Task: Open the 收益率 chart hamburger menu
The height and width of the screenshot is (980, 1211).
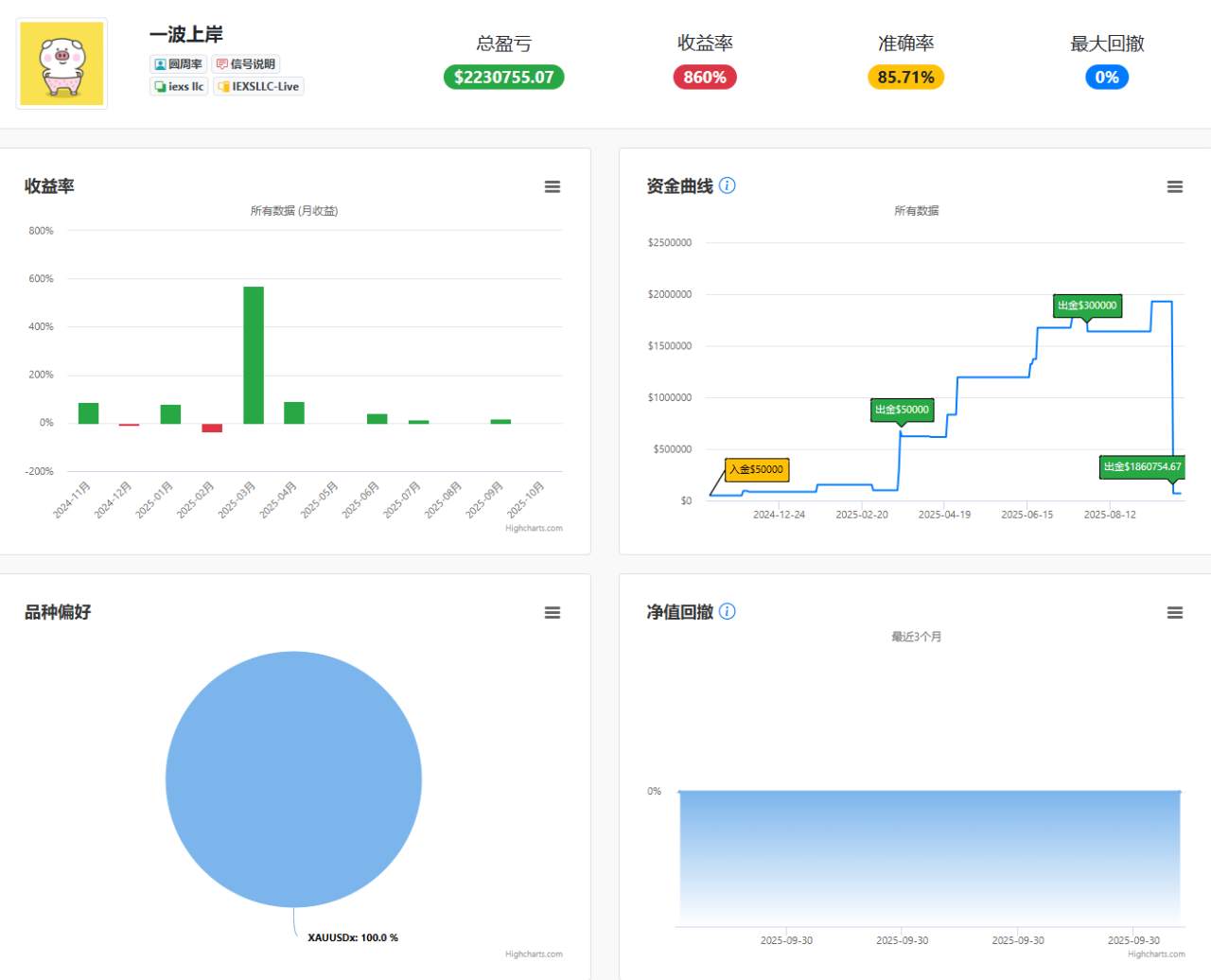Action: [x=553, y=186]
